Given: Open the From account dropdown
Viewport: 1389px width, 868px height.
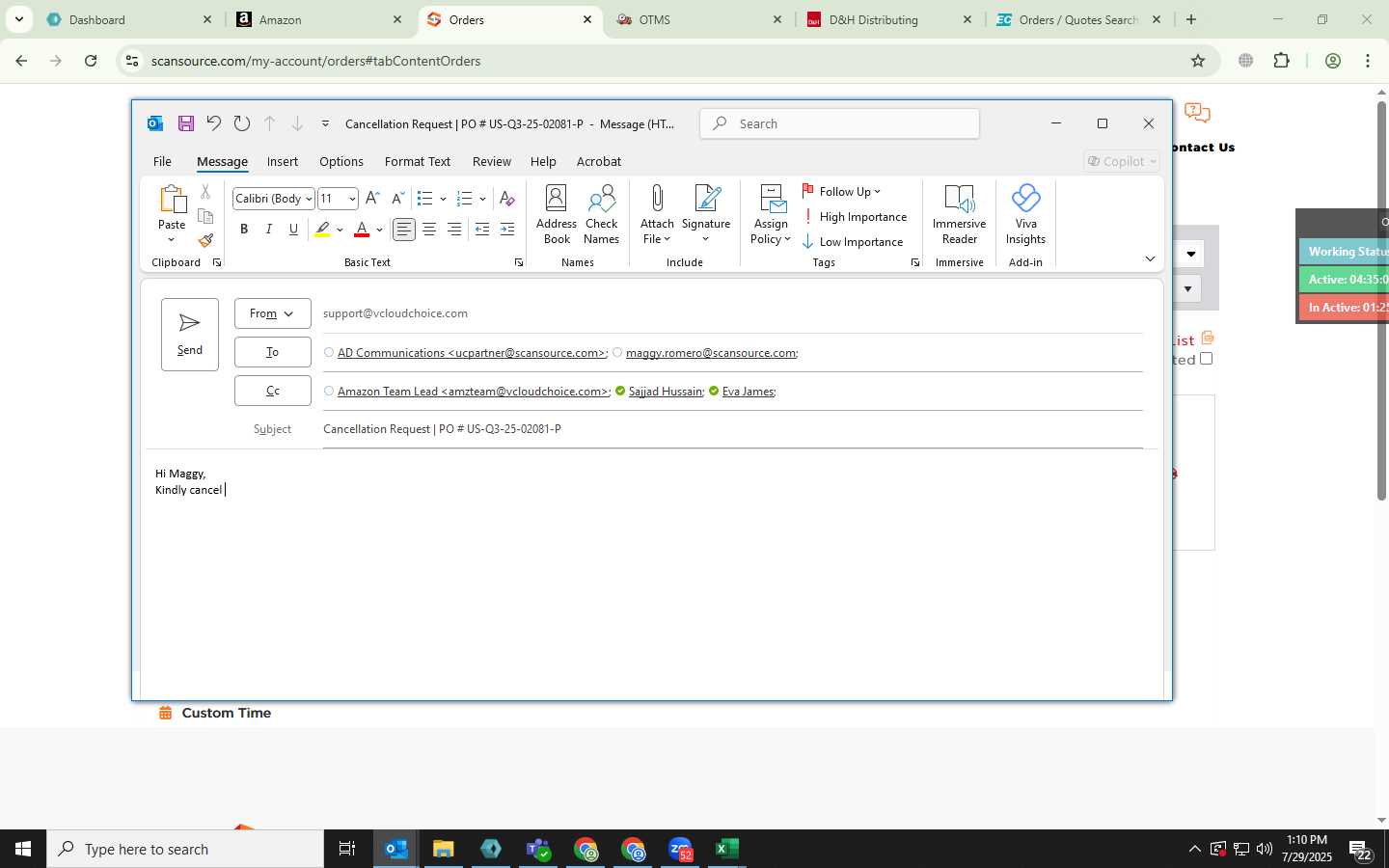Looking at the screenshot, I should click(272, 313).
